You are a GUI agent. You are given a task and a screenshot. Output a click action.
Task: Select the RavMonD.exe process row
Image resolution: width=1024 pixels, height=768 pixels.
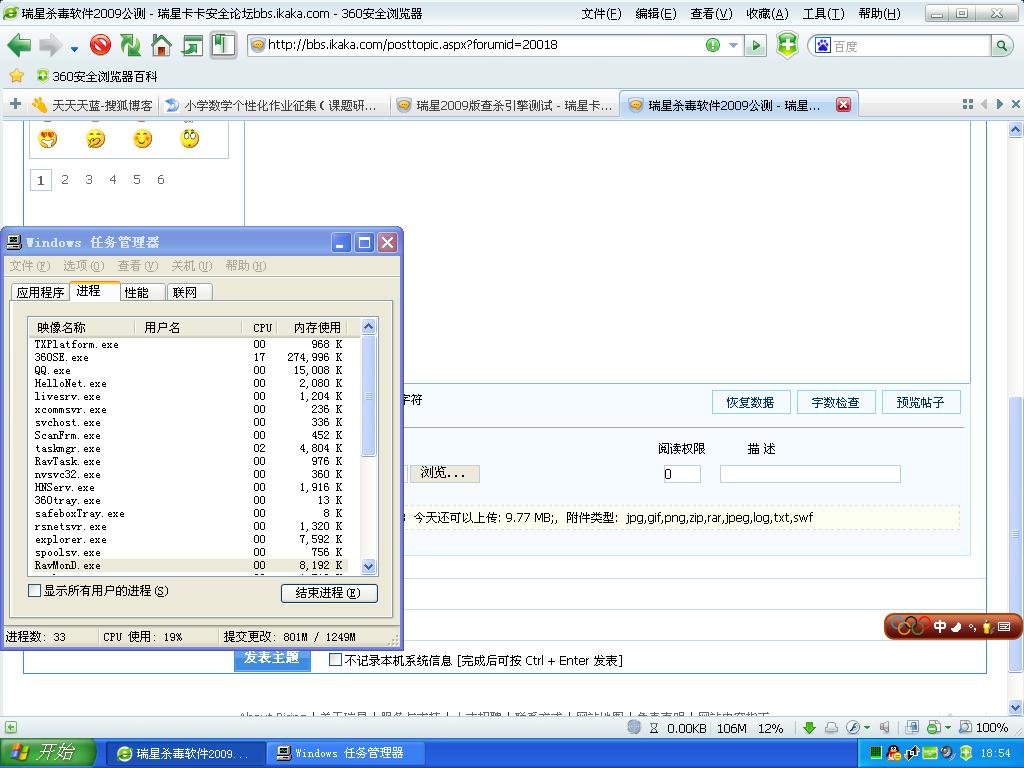click(x=189, y=566)
